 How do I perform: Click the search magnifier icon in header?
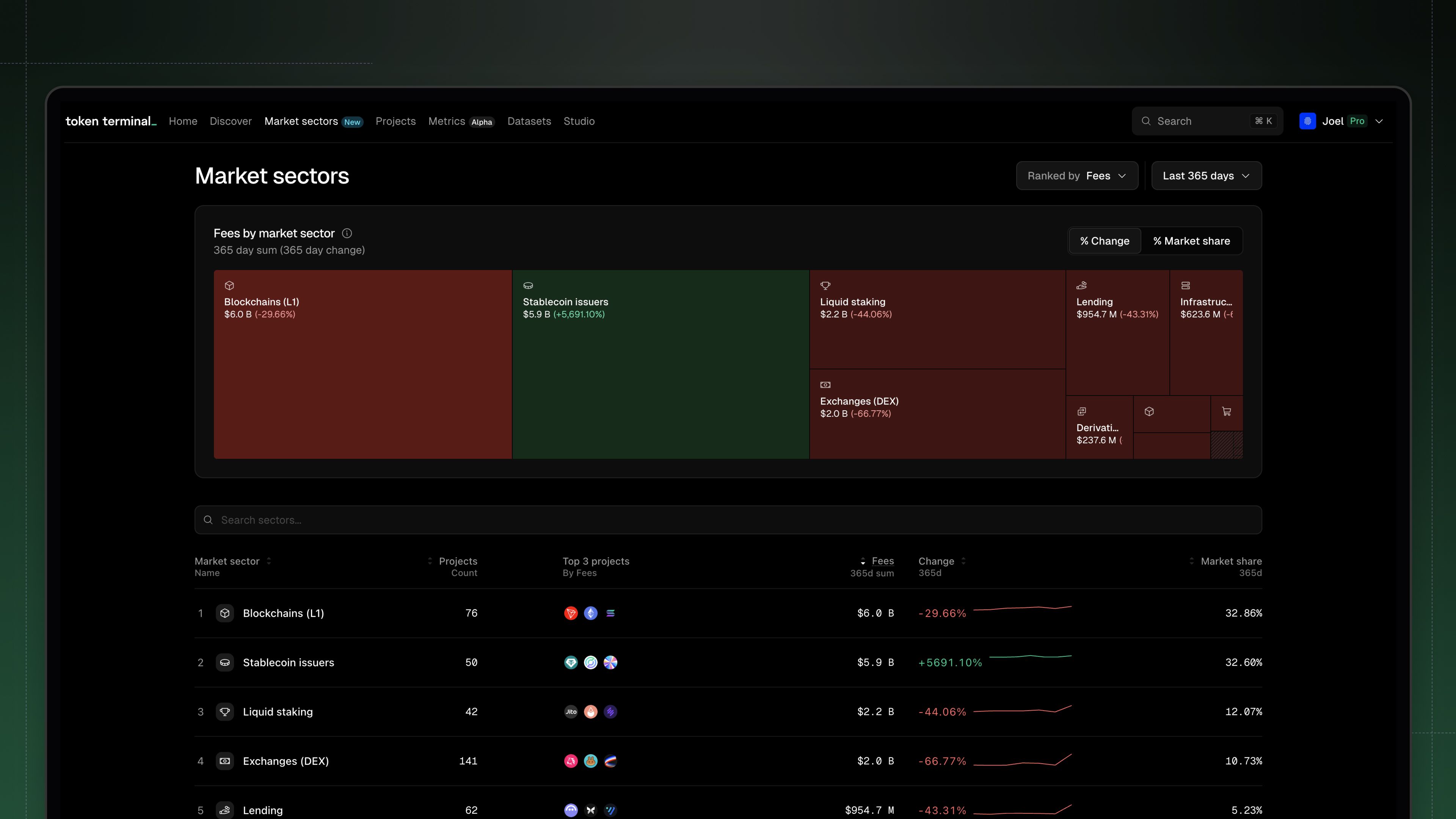coord(1146,121)
